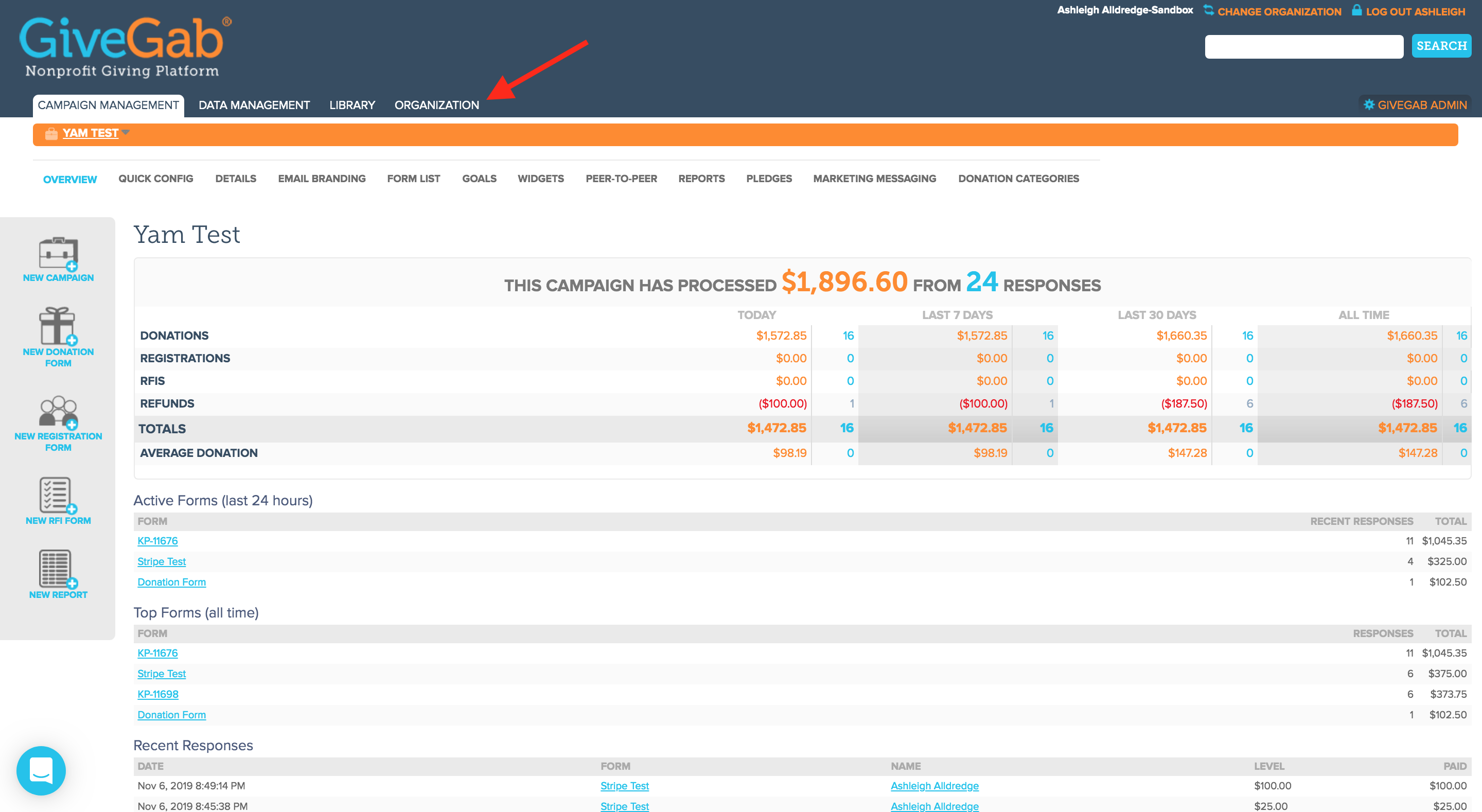Open the Library tab
This screenshot has height=812, width=1482.
[352, 105]
